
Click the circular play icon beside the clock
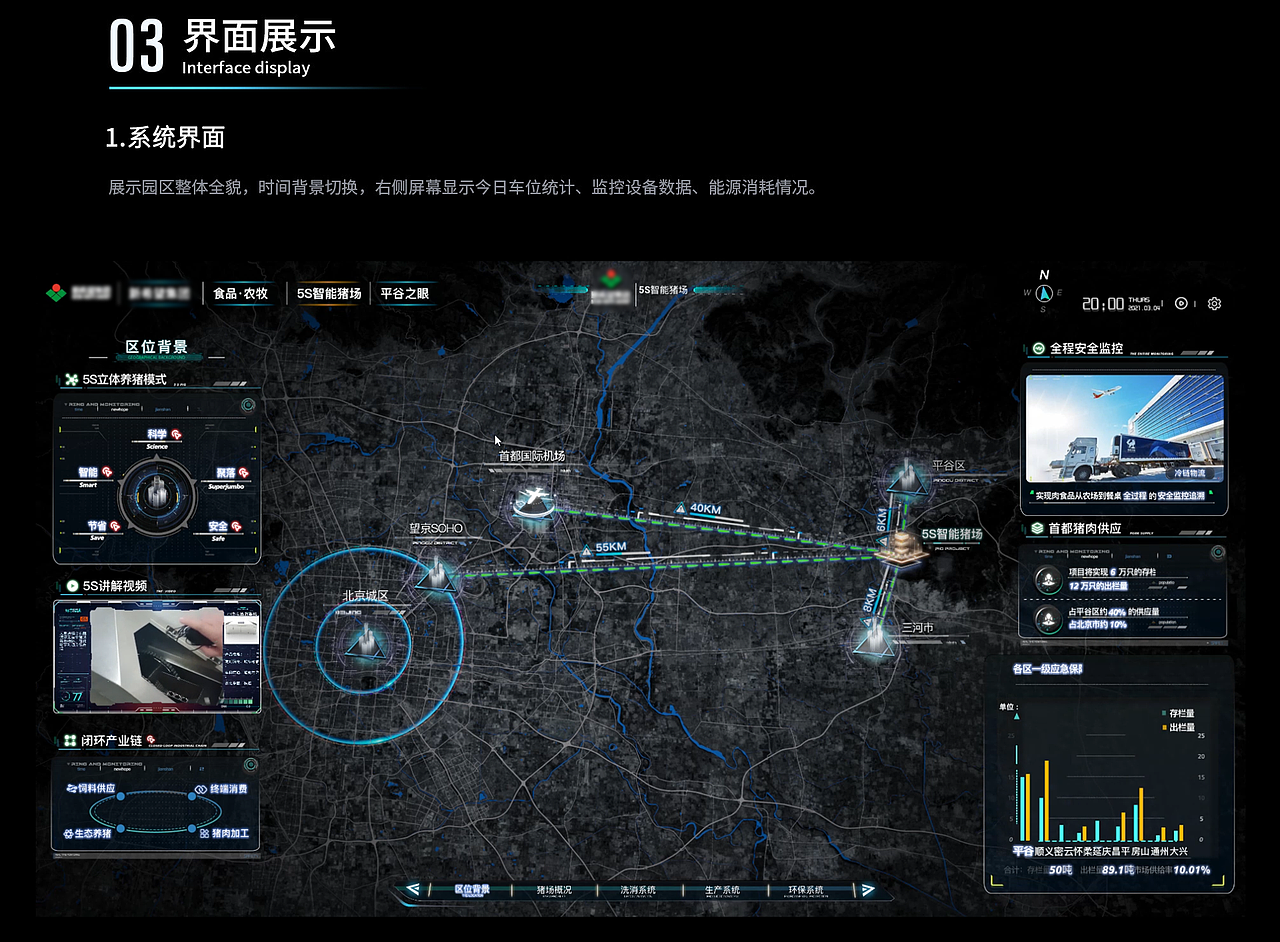pyautogui.click(x=1181, y=304)
